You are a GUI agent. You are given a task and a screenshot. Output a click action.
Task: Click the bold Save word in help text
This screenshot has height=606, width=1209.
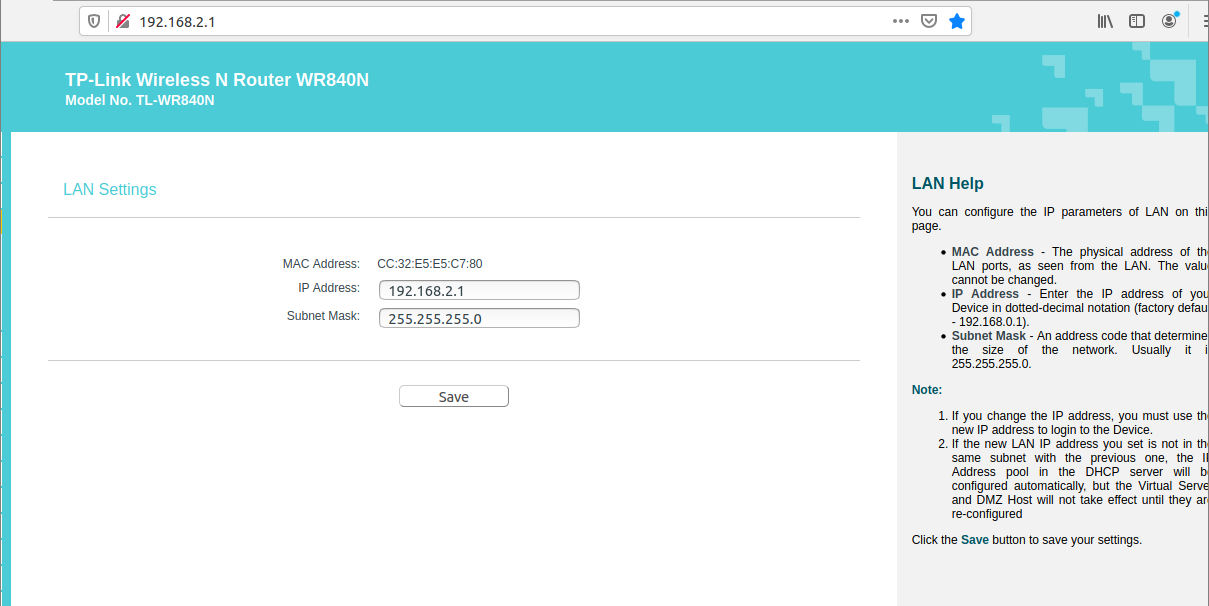pos(974,540)
